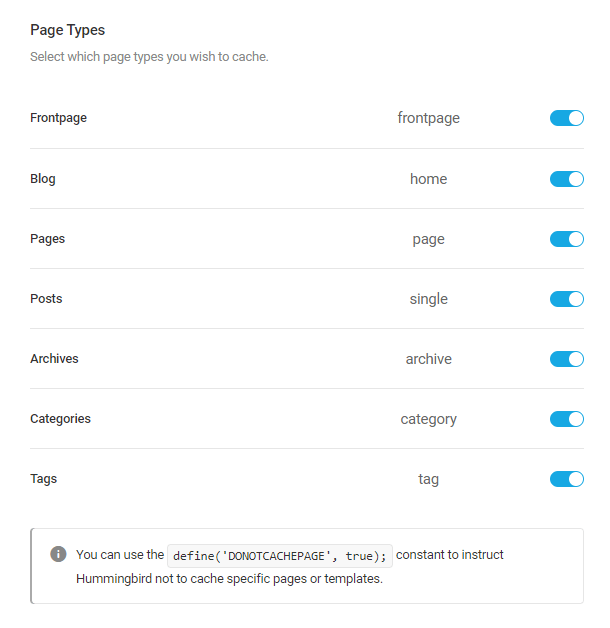Click 'Hummingbird not to cache' notice text

230,579
